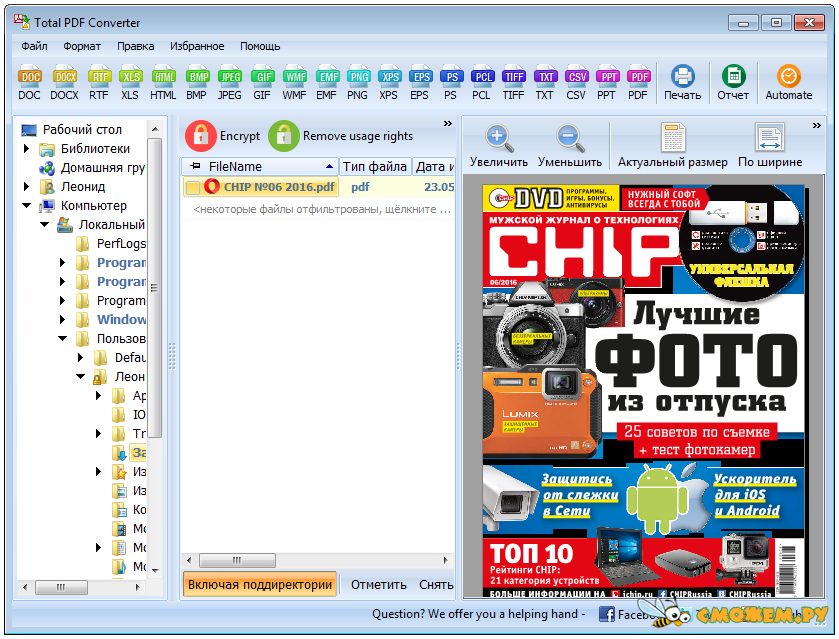
Task: Expand the Леонид tree node
Action: (26, 186)
